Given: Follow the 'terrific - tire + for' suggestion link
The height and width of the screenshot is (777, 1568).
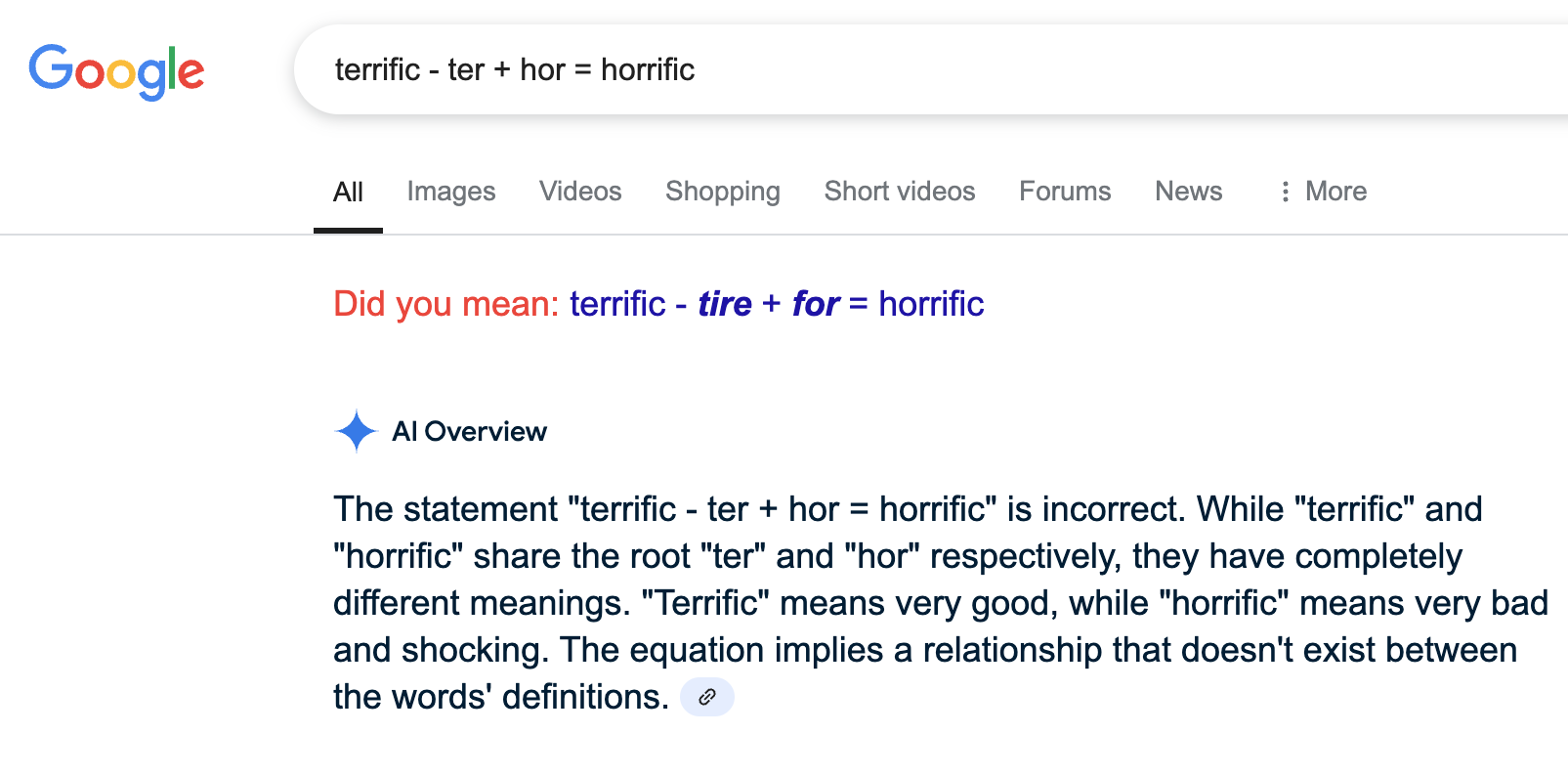Looking at the screenshot, I should 777,304.
